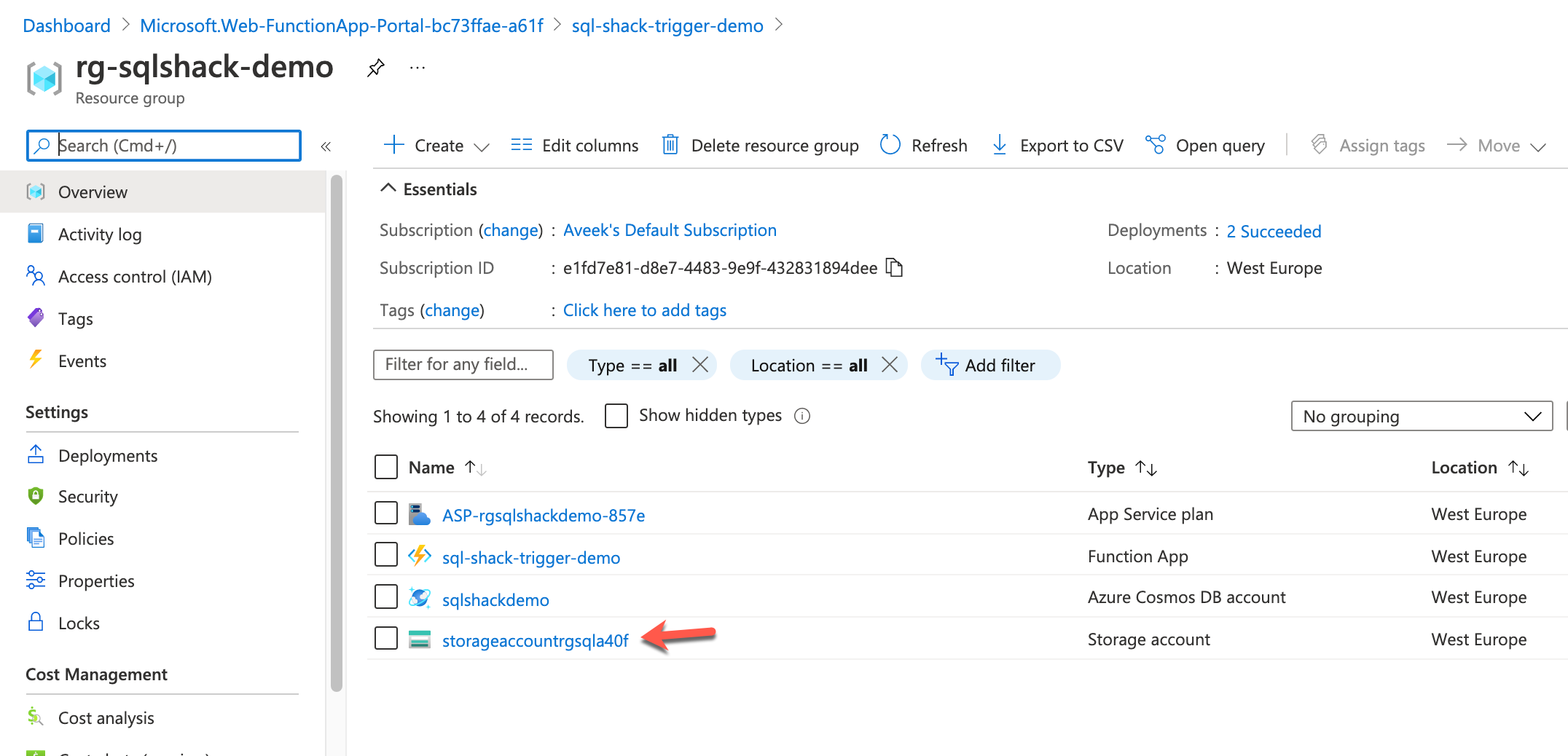Open the more options ellipsis menu
Screen dimensions: 1568x756
418,68
